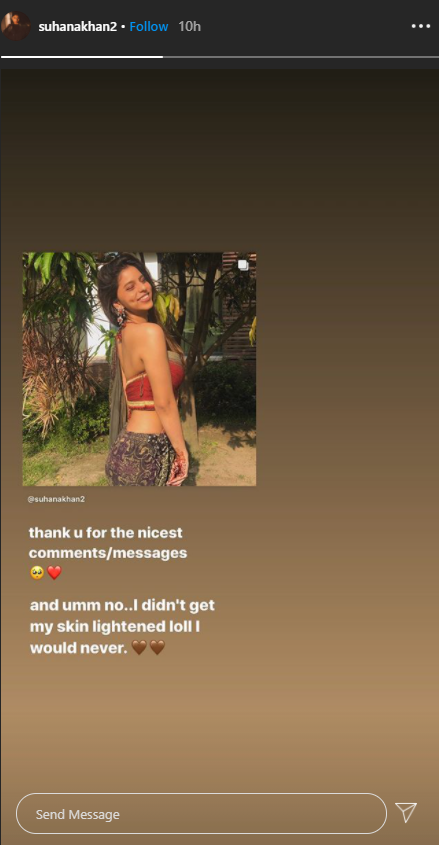Image resolution: width=439 pixels, height=845 pixels.
Task: Open the suhanakhan2 profile avatar
Action: [16, 25]
